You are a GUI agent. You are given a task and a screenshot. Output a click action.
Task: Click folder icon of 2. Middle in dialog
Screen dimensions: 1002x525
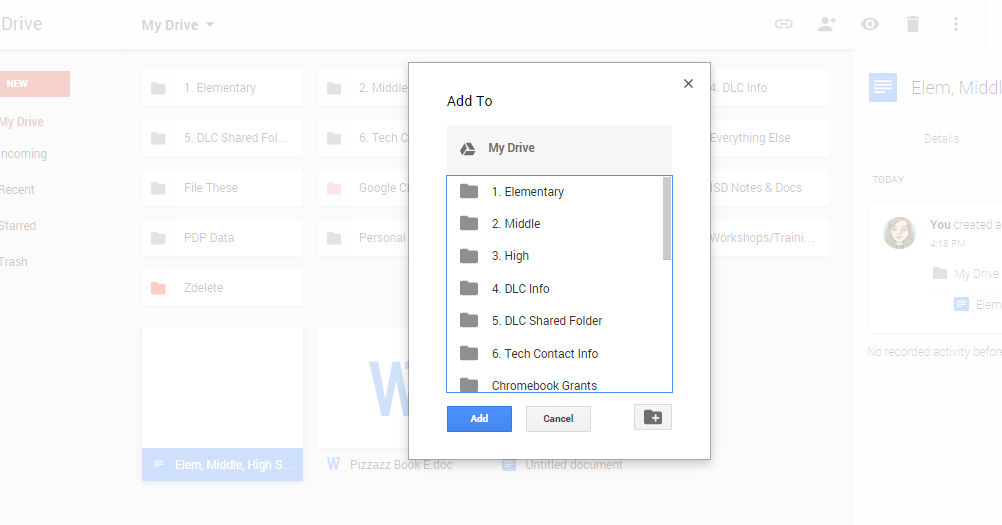tap(469, 223)
